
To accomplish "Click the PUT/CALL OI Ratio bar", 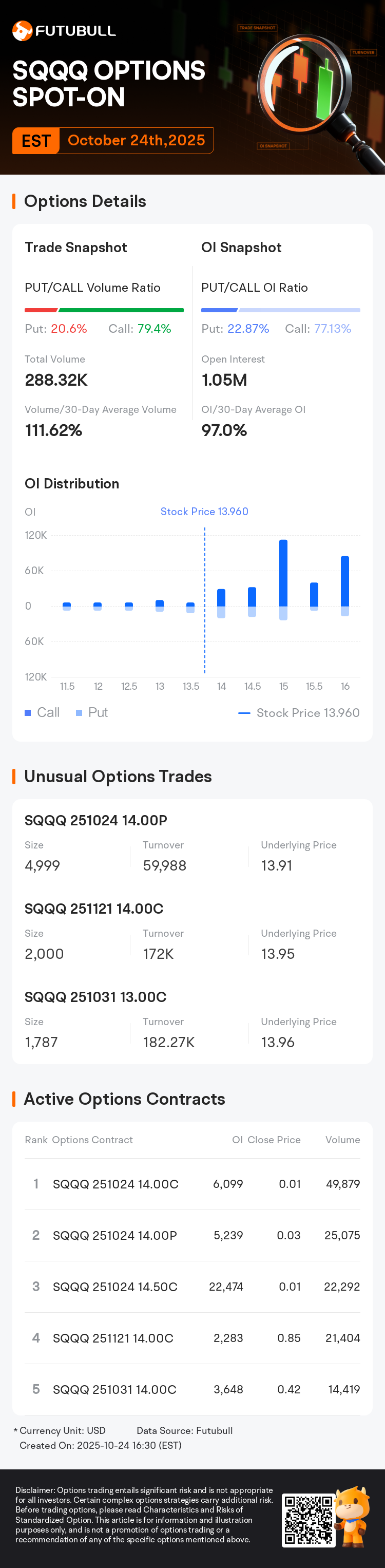I will [x=280, y=310].
